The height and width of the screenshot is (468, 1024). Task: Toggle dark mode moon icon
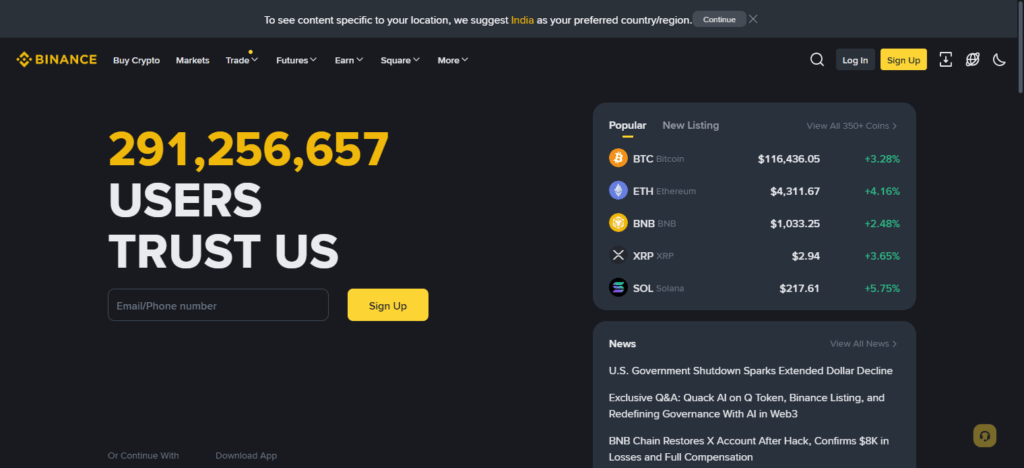[x=999, y=60]
